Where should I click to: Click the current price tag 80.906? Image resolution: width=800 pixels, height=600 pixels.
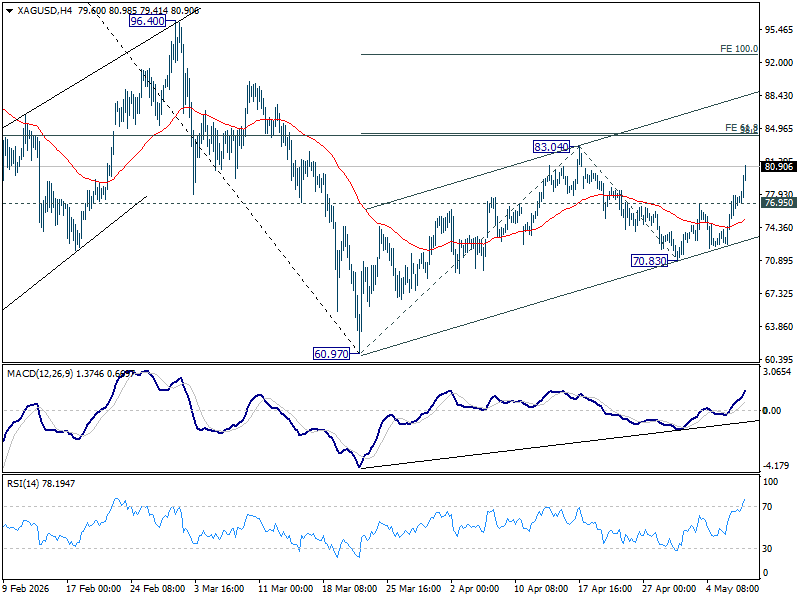779,166
